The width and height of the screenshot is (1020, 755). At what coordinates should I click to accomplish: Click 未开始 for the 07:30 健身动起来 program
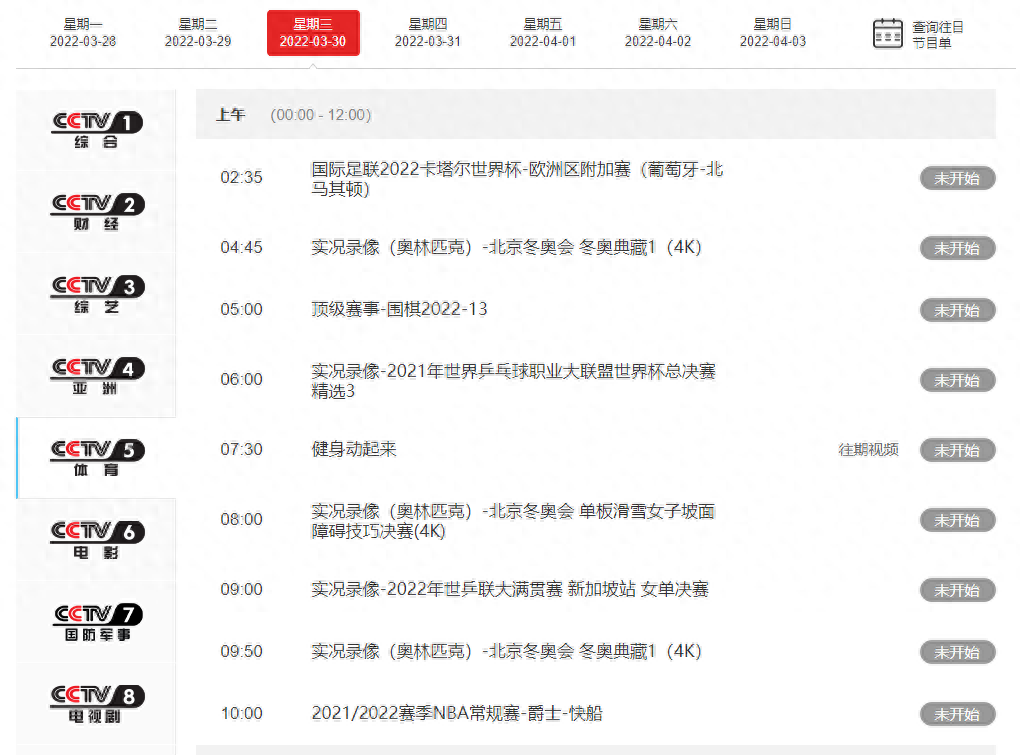[956, 450]
